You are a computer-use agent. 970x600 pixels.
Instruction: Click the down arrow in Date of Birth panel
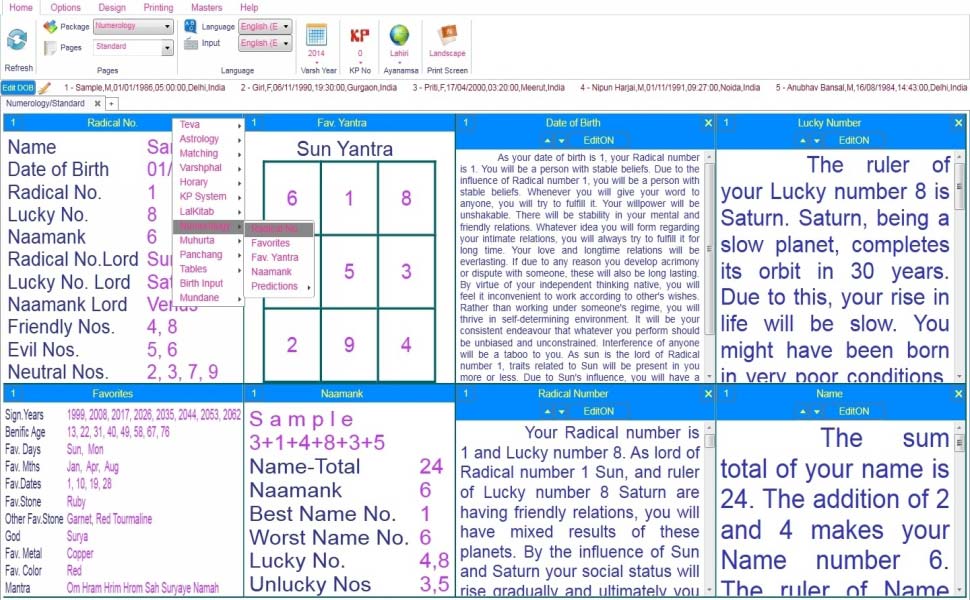click(x=562, y=141)
